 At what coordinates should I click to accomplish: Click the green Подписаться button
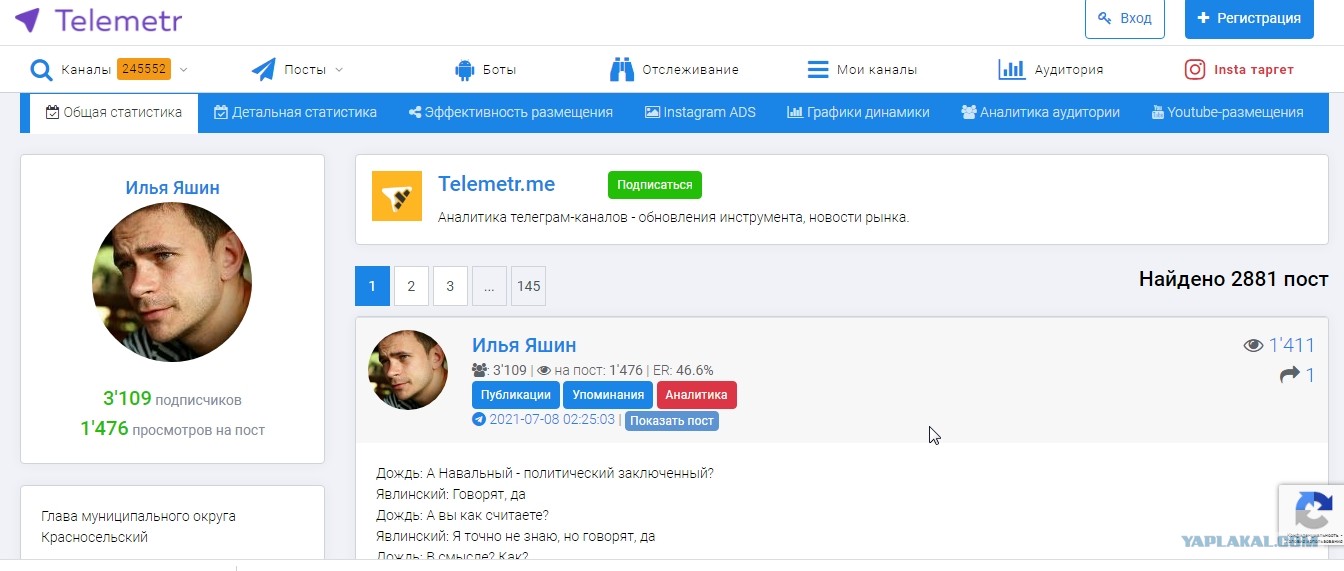coord(655,185)
